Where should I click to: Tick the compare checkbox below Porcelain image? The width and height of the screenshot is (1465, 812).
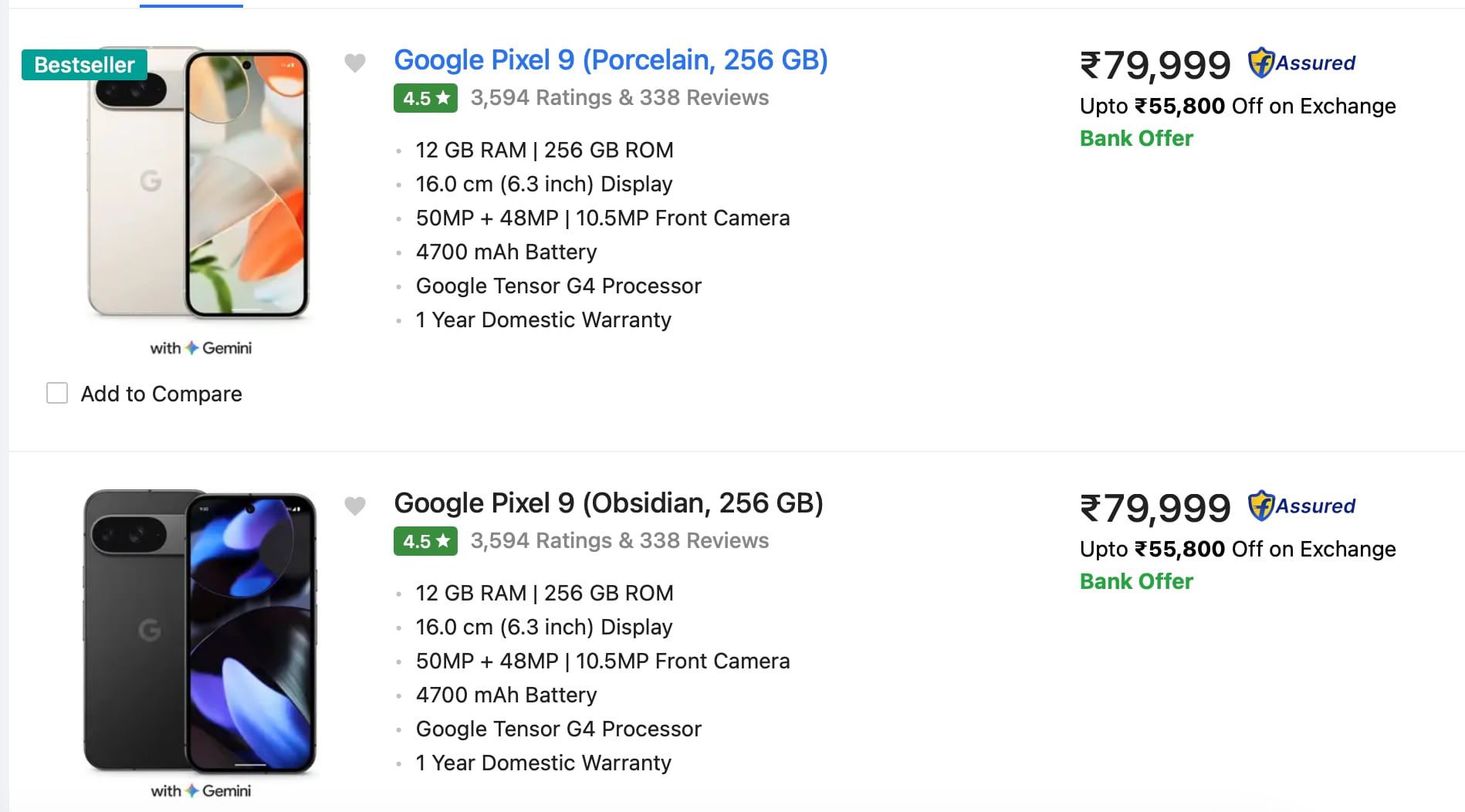coord(58,394)
